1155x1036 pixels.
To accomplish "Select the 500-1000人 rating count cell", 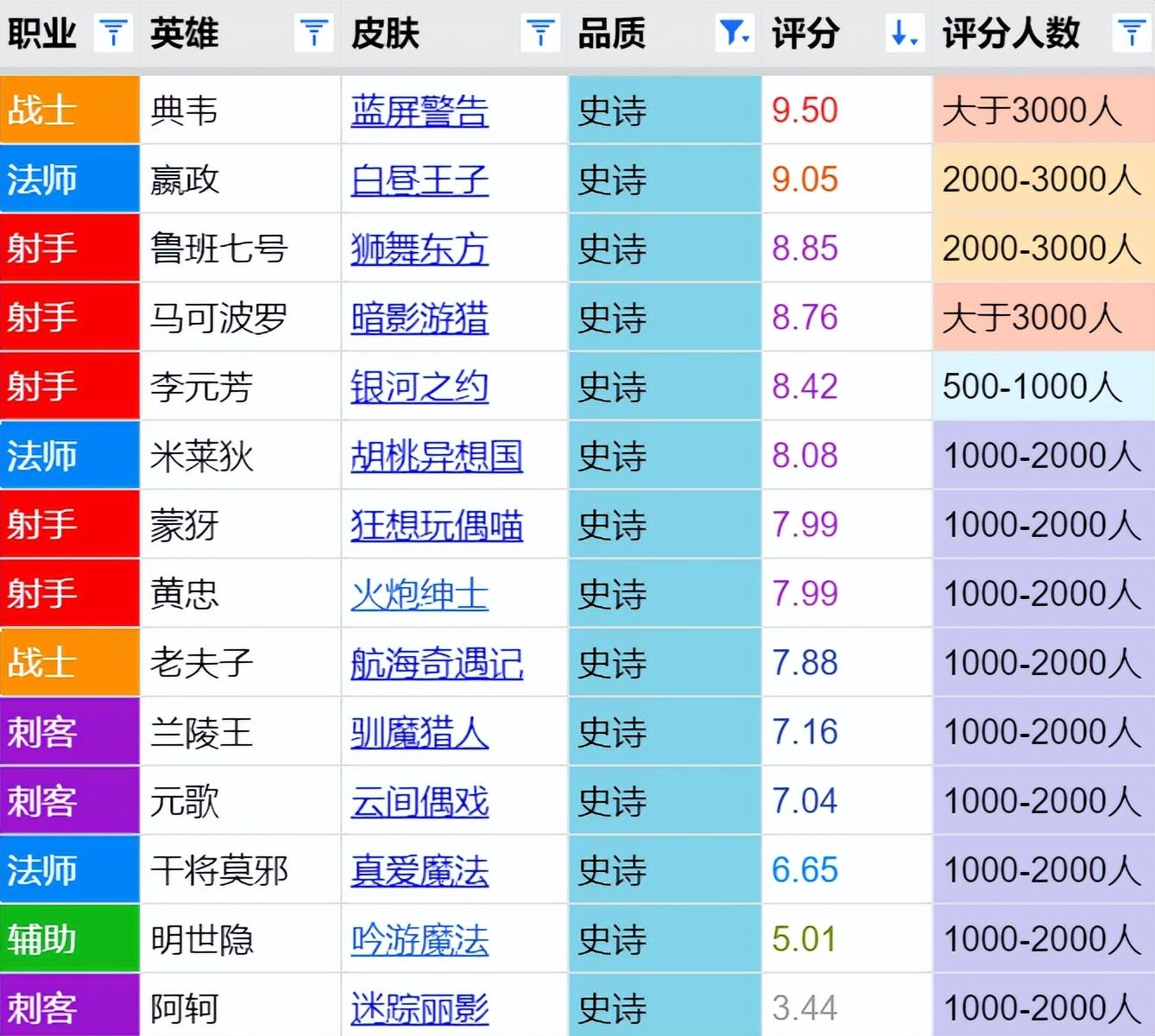I will (x=1032, y=387).
